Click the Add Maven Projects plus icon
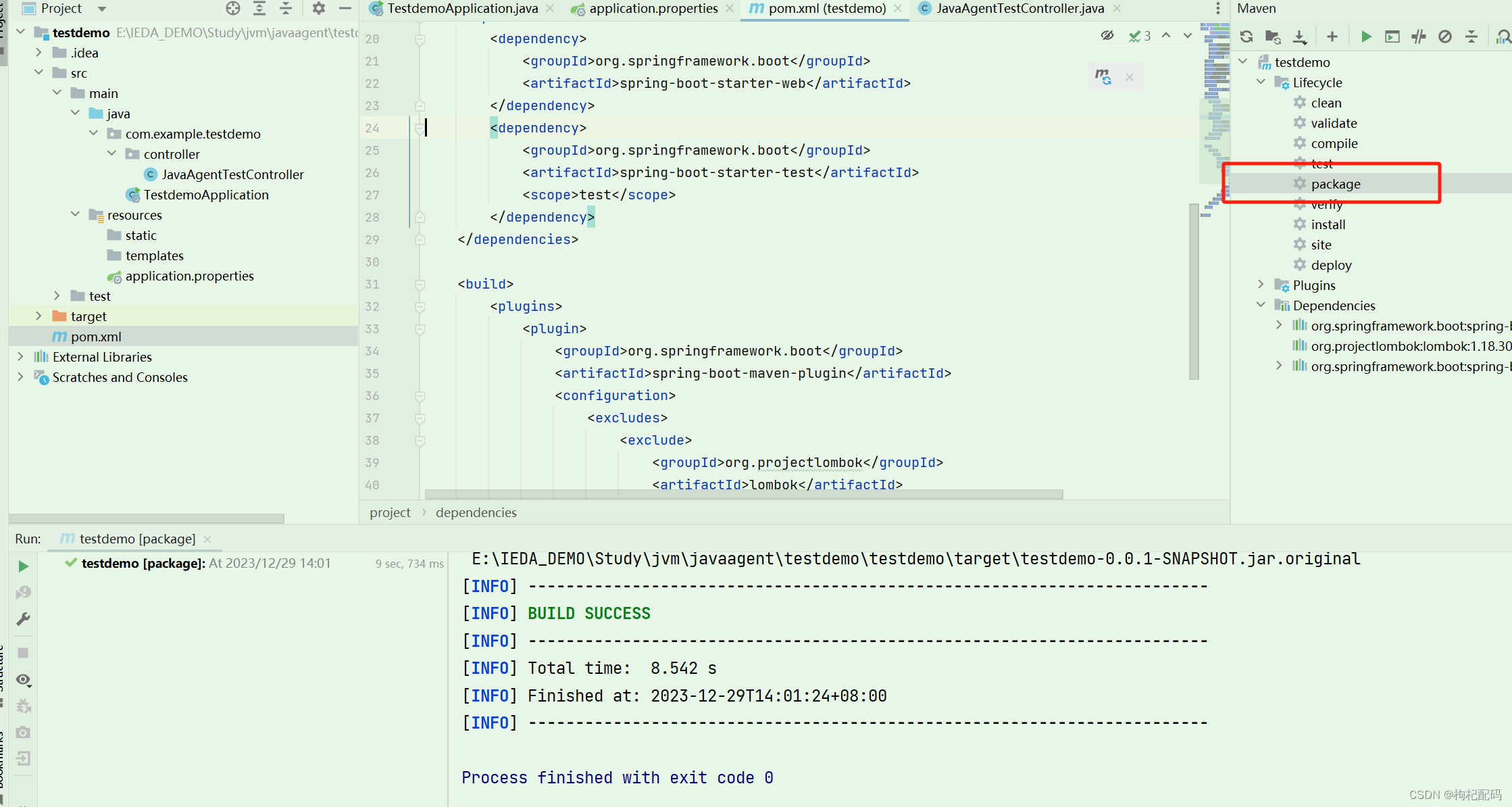Image resolution: width=1512 pixels, height=807 pixels. (1332, 36)
